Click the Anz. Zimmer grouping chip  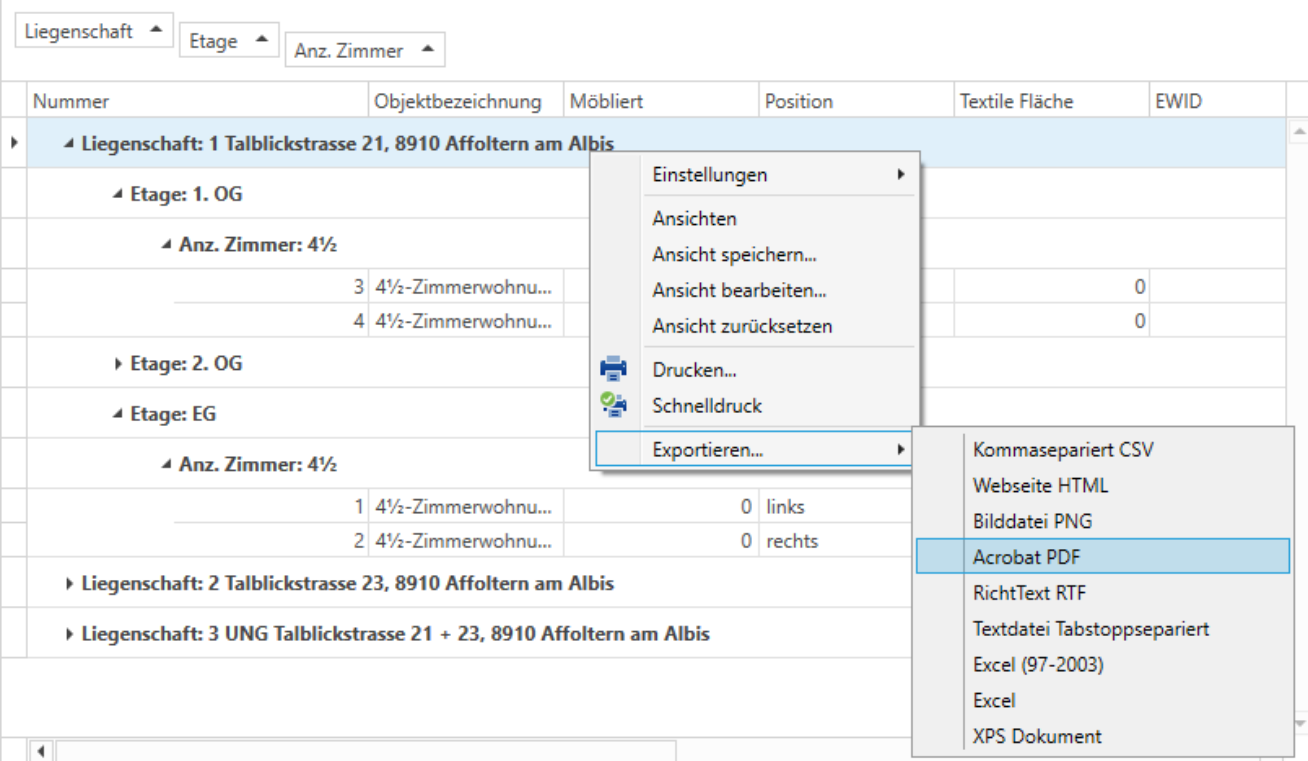click(x=365, y=50)
